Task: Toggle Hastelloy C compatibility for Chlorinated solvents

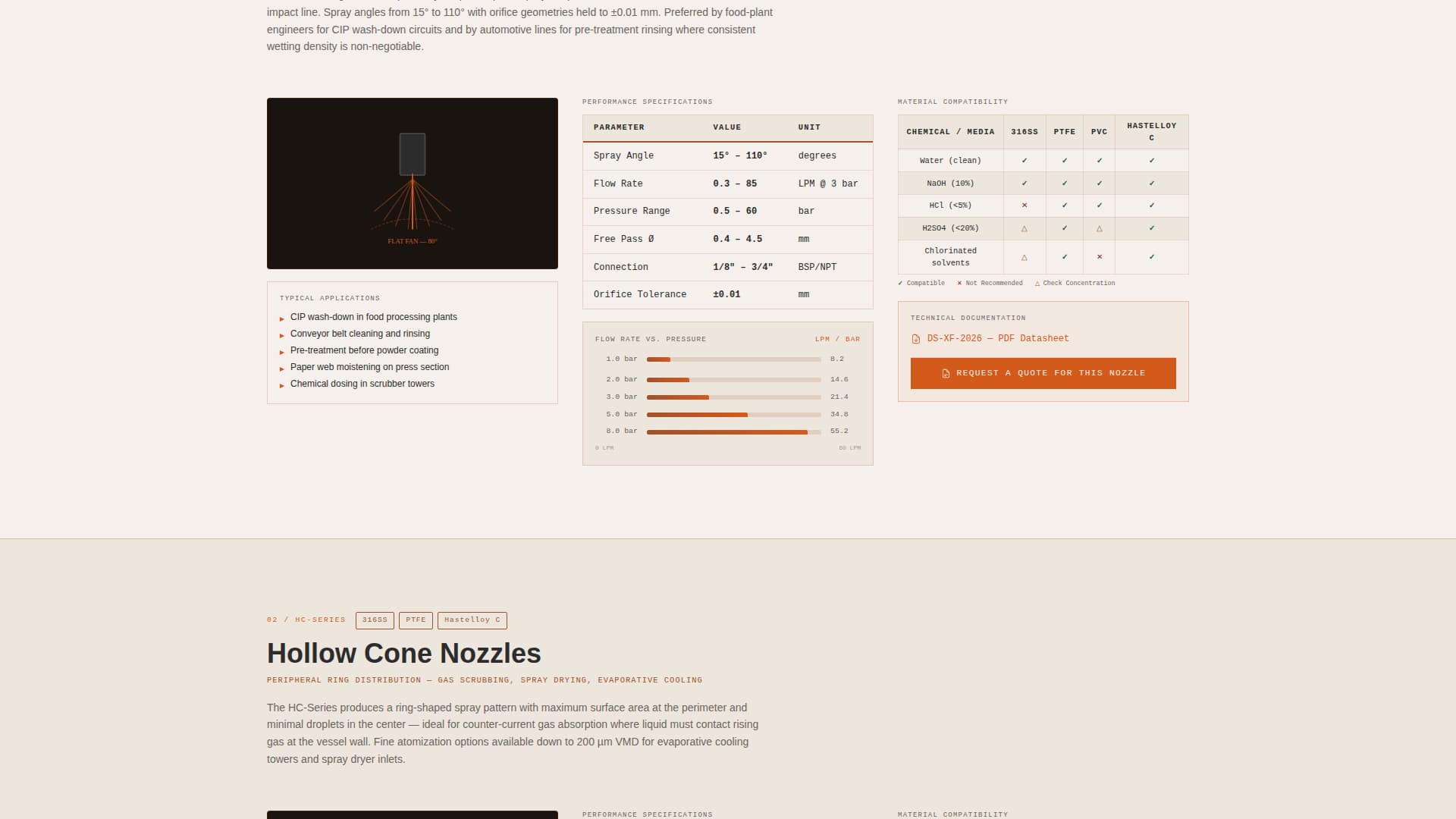Action: point(1151,257)
